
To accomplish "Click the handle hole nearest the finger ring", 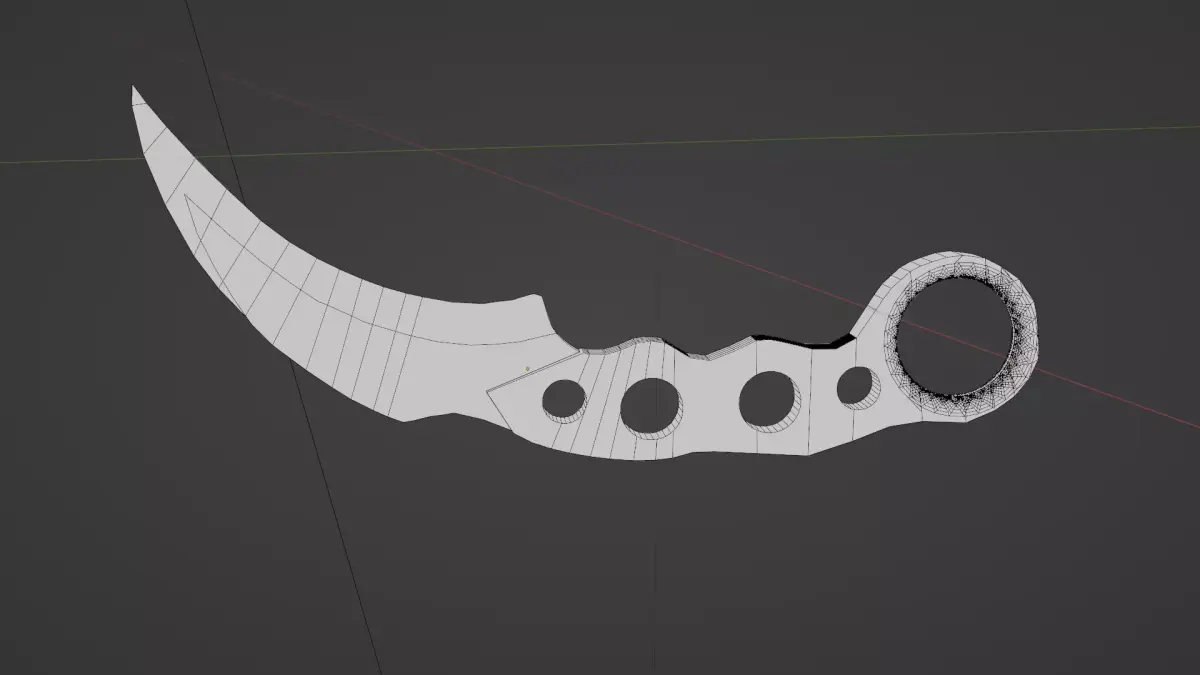I will tap(857, 386).
